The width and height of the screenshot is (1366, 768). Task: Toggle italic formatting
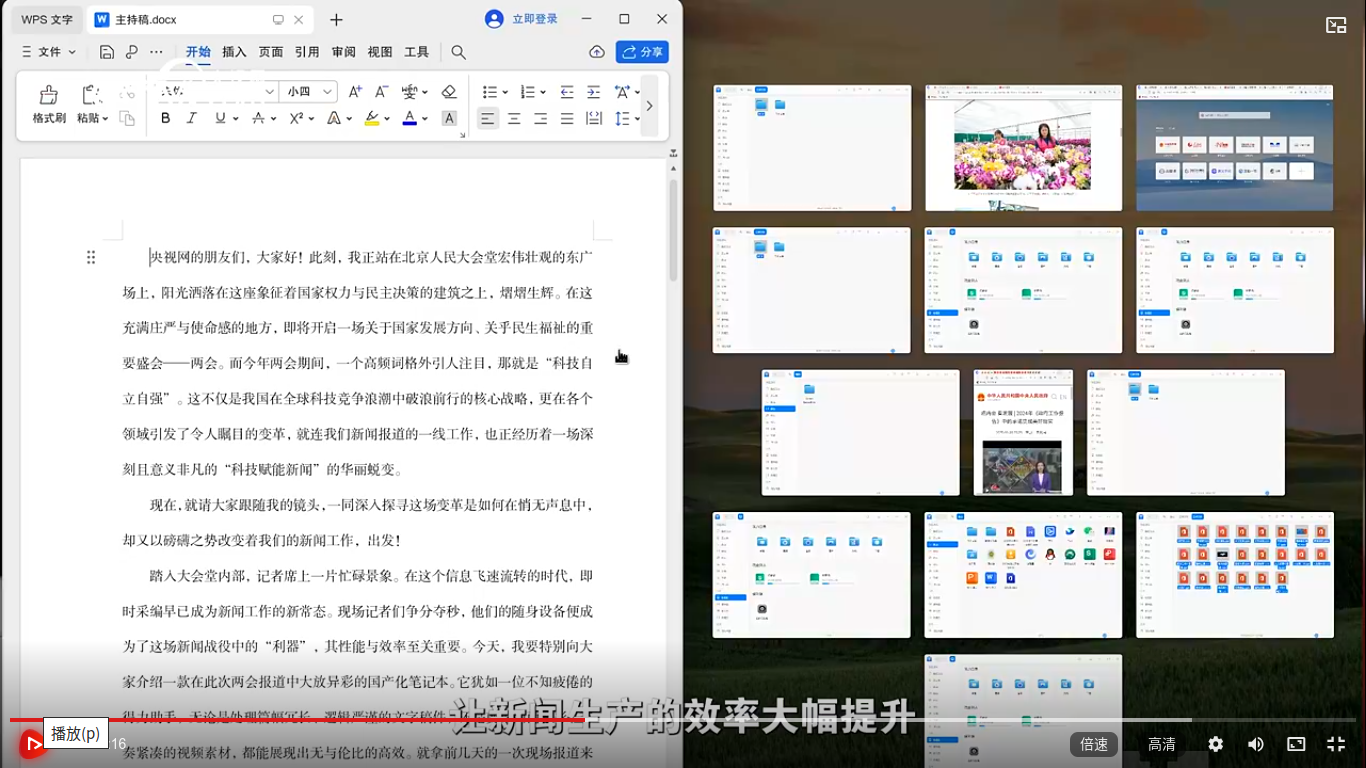[192, 118]
